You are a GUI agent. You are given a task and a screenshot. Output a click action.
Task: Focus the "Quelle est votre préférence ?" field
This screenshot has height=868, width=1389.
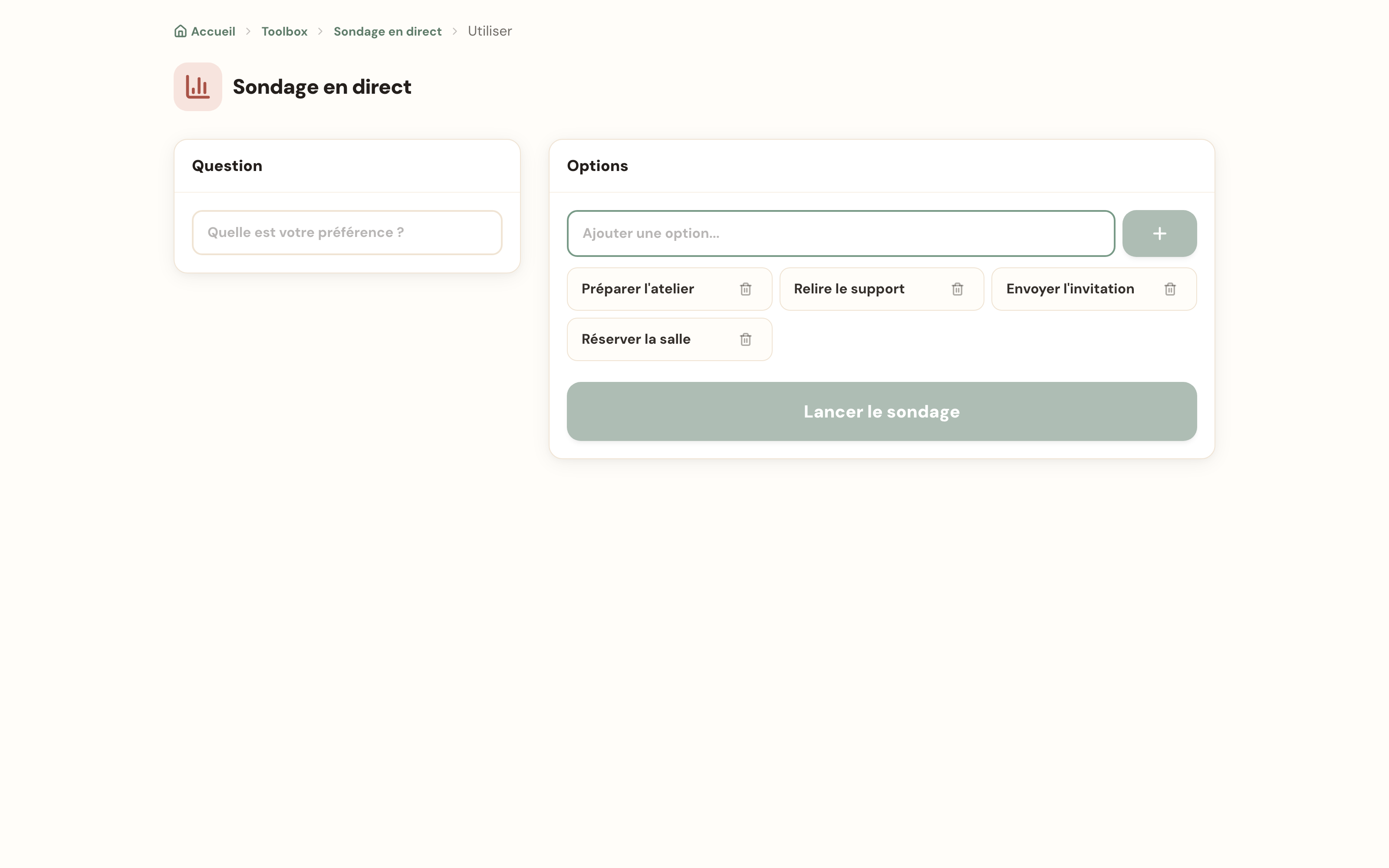click(347, 233)
